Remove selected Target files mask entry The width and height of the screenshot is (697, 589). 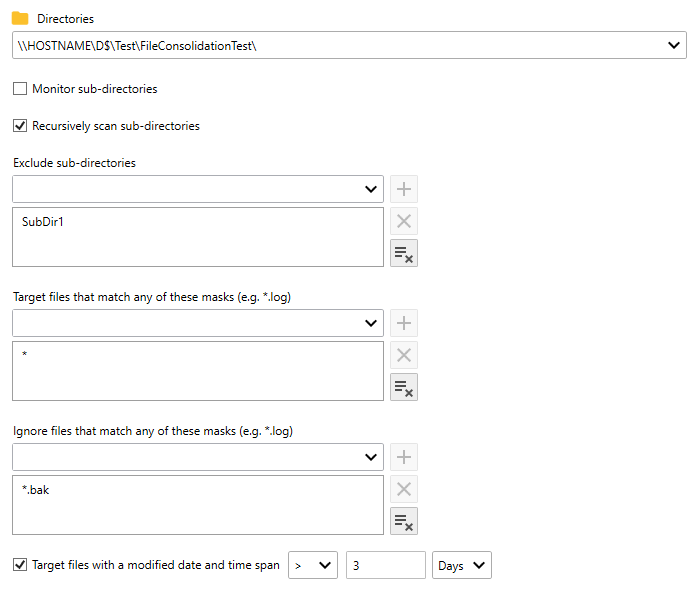[x=404, y=355]
